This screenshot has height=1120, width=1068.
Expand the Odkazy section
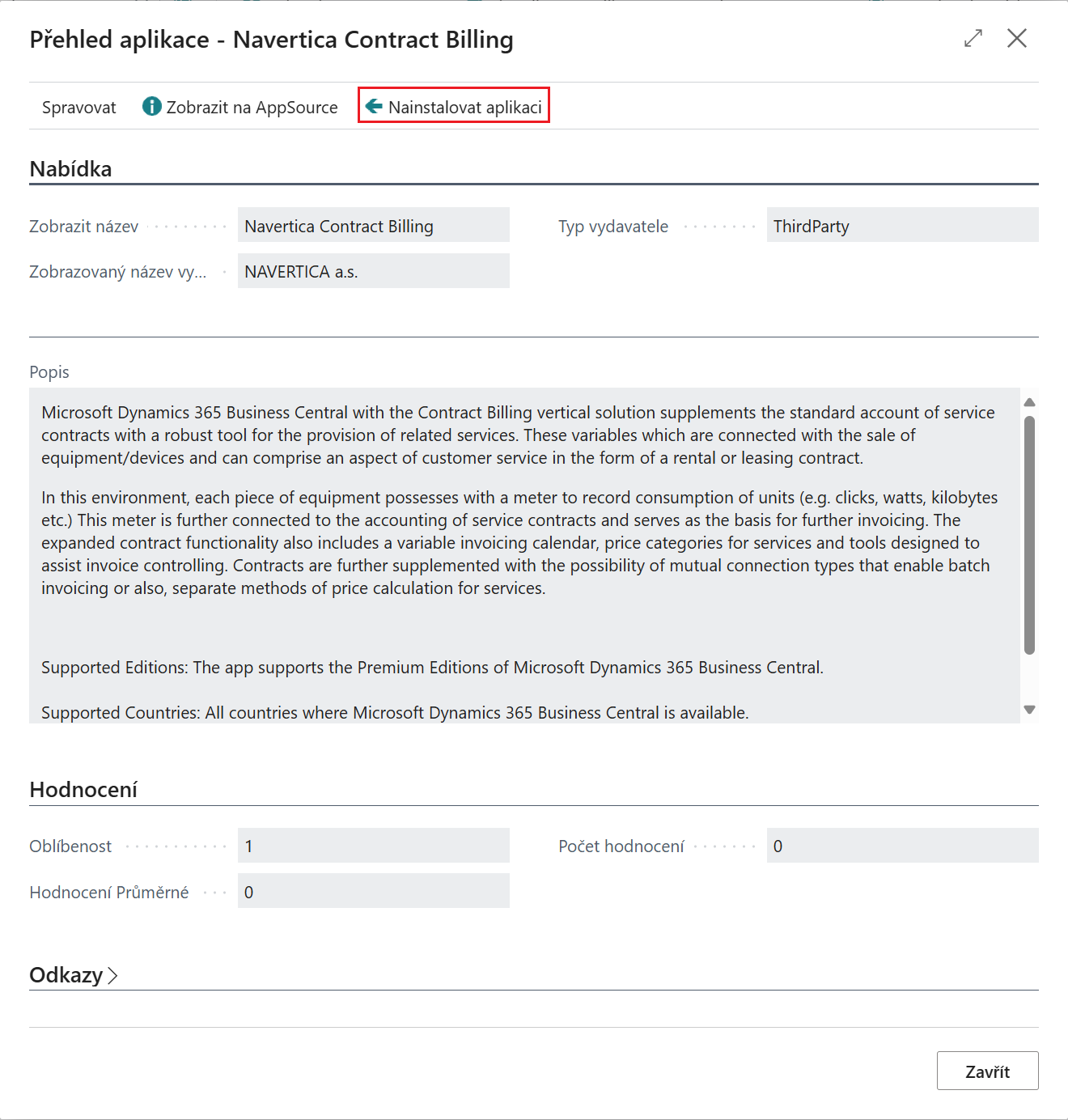pos(66,975)
